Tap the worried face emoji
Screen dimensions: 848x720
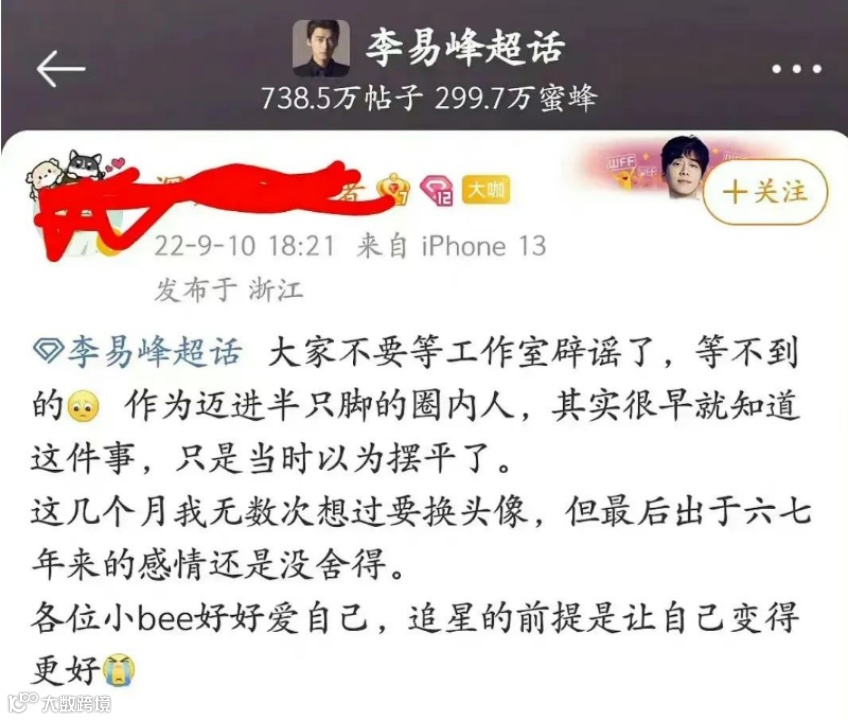83,406
